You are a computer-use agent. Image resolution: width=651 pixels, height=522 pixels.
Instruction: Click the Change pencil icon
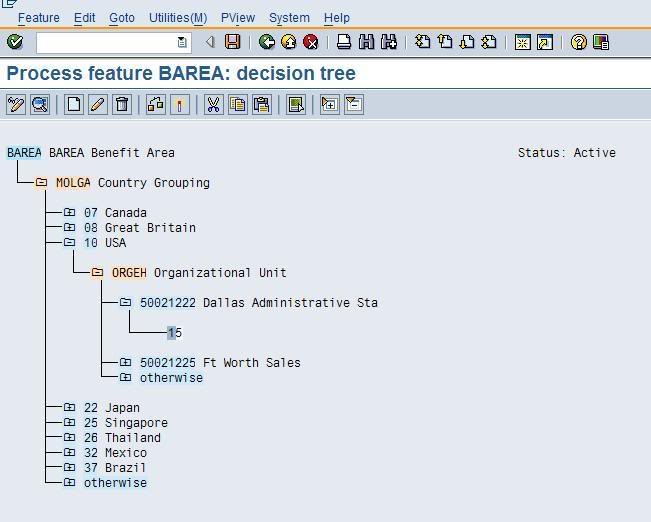click(x=98, y=104)
